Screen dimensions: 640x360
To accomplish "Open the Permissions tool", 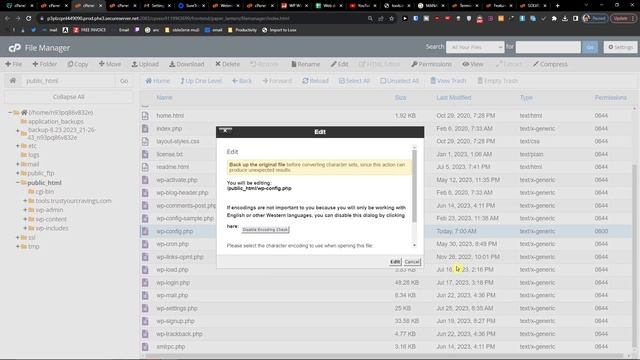I will (431, 64).
